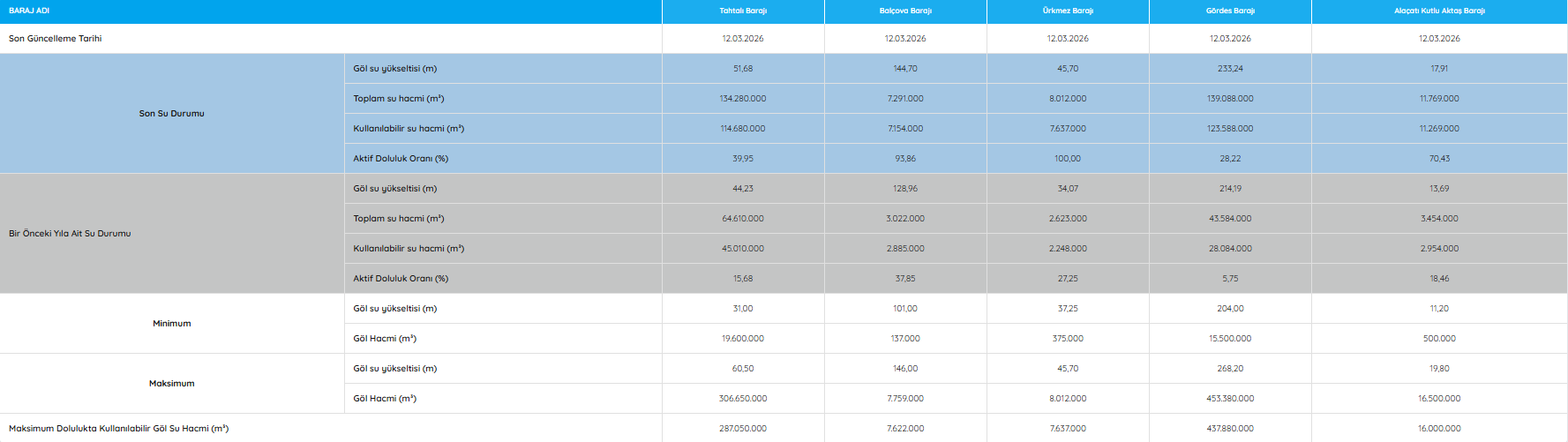The width and height of the screenshot is (1568, 442).
Task: Click Maksimum Dolulukta Kullanılabilir Göl Su Hacmi label
Action: (x=118, y=429)
